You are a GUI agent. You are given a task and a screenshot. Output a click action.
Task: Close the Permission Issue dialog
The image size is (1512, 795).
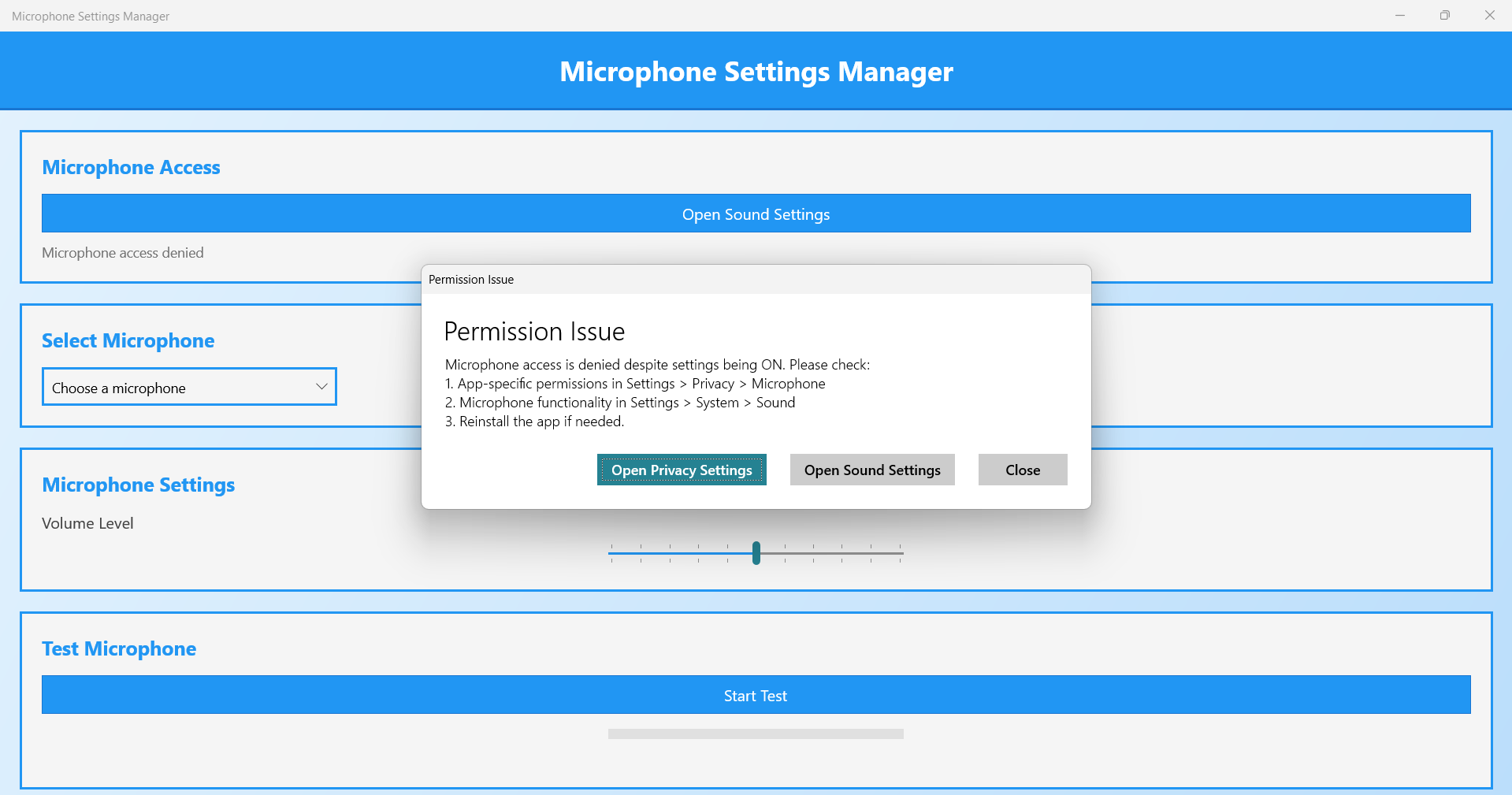(x=1022, y=470)
